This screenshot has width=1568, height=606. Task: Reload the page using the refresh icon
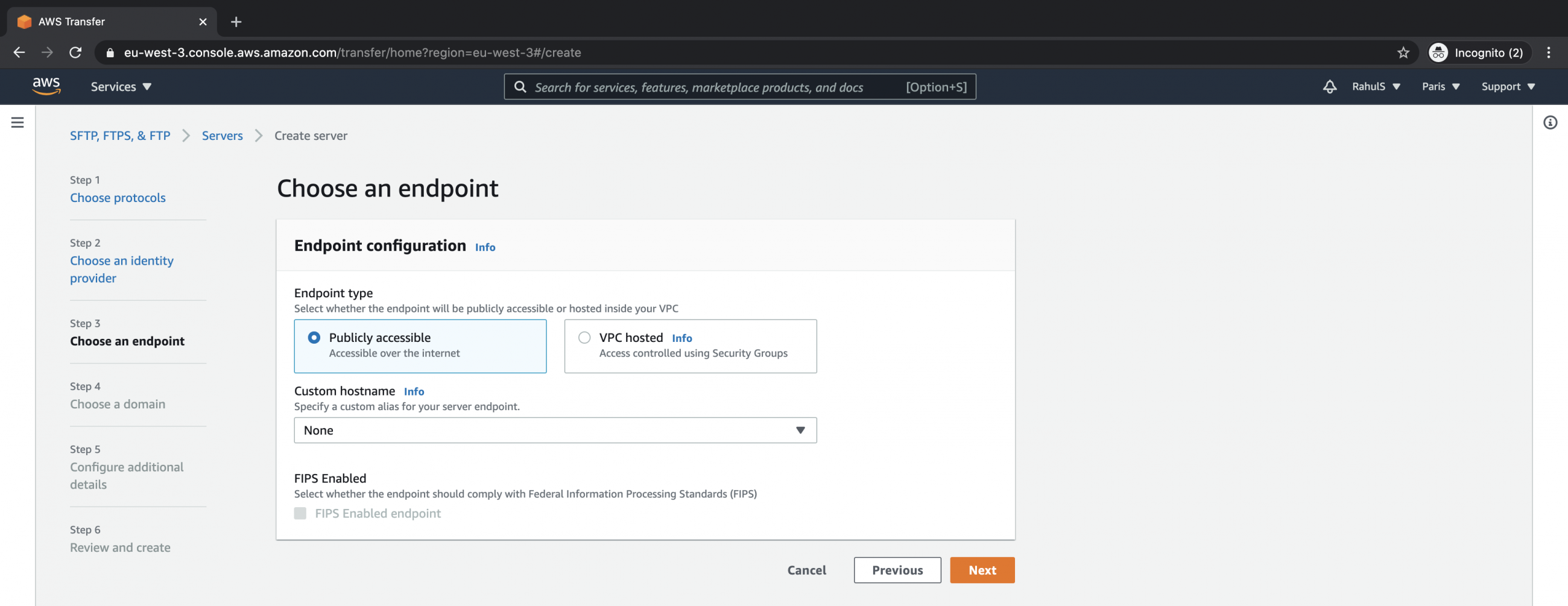pos(75,53)
